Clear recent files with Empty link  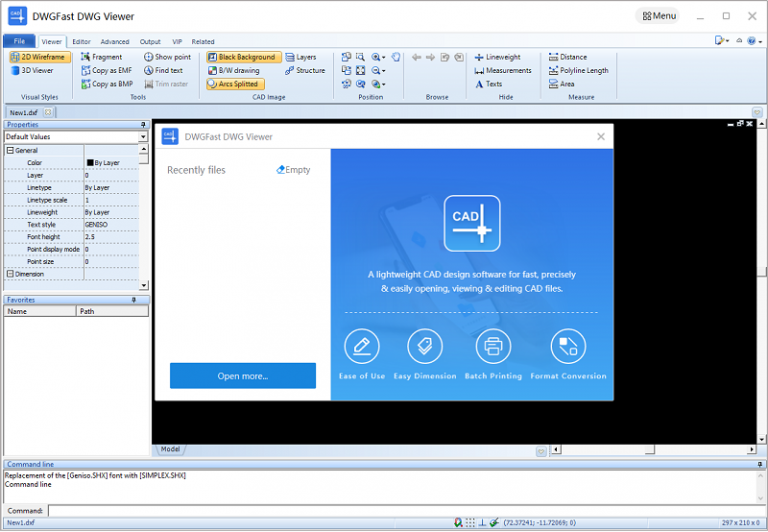pyautogui.click(x=293, y=170)
